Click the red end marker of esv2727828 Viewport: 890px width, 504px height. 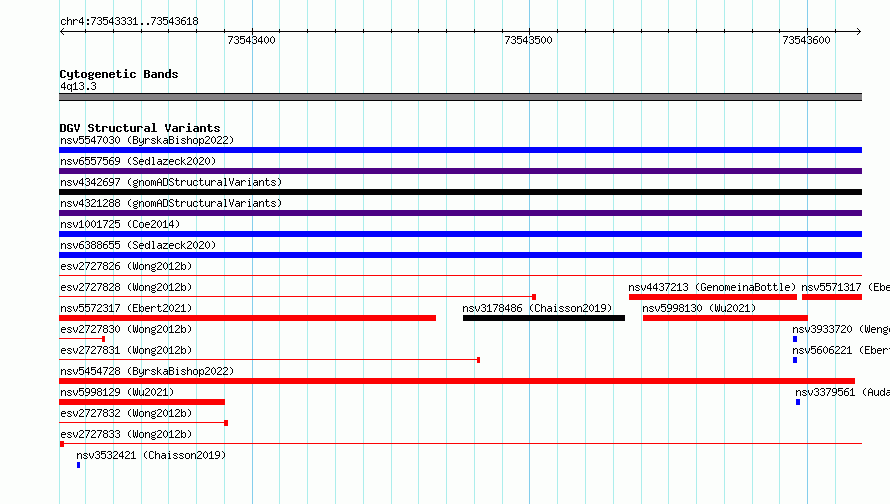click(x=534, y=297)
